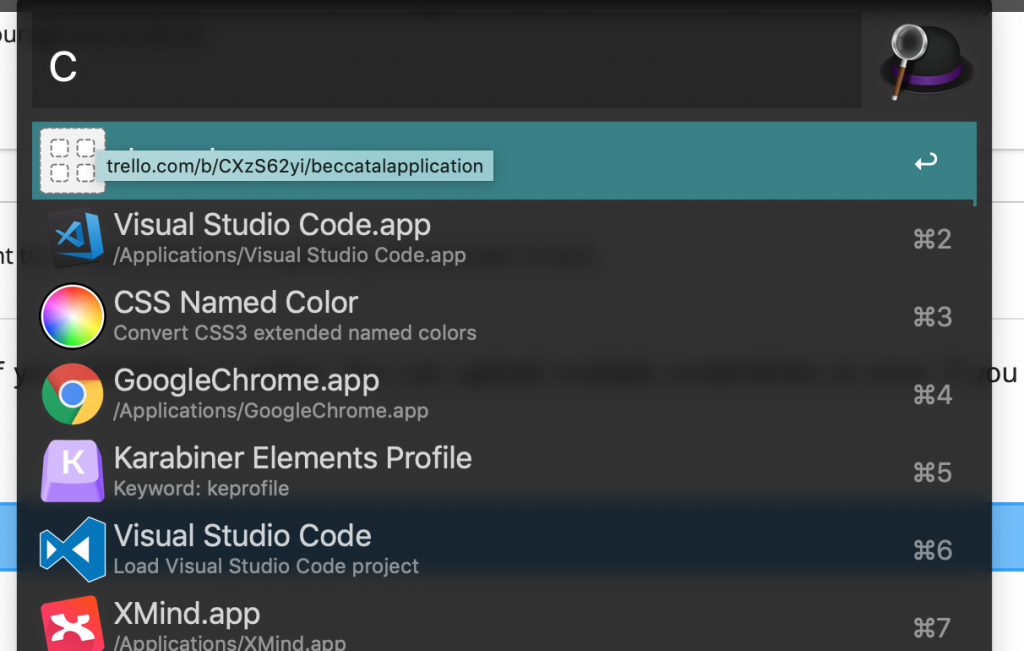
Task: Click the Alfred bowler hat icon
Action: [x=925, y=62]
